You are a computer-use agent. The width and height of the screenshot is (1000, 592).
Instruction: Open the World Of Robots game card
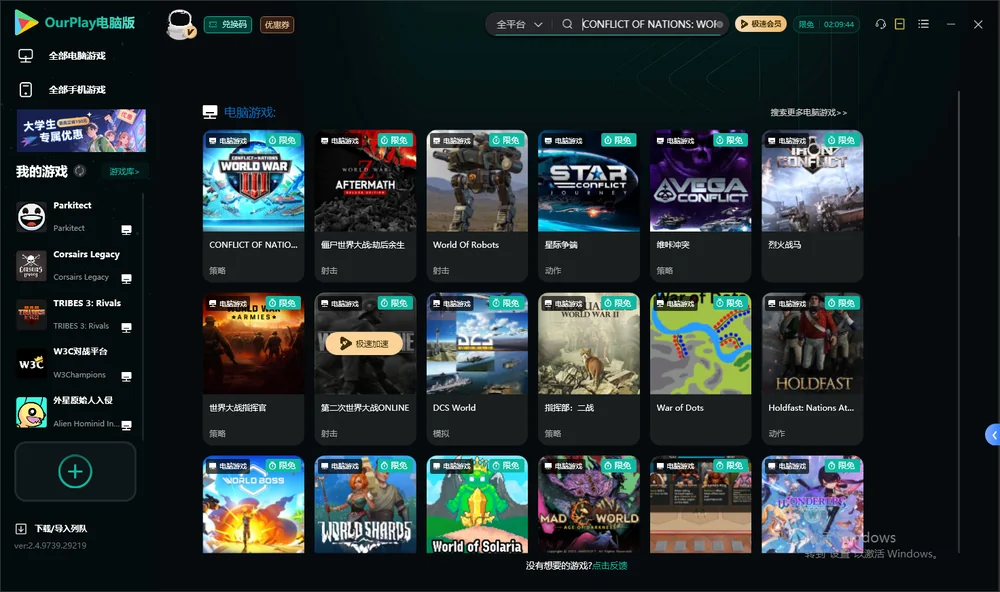[x=477, y=205]
